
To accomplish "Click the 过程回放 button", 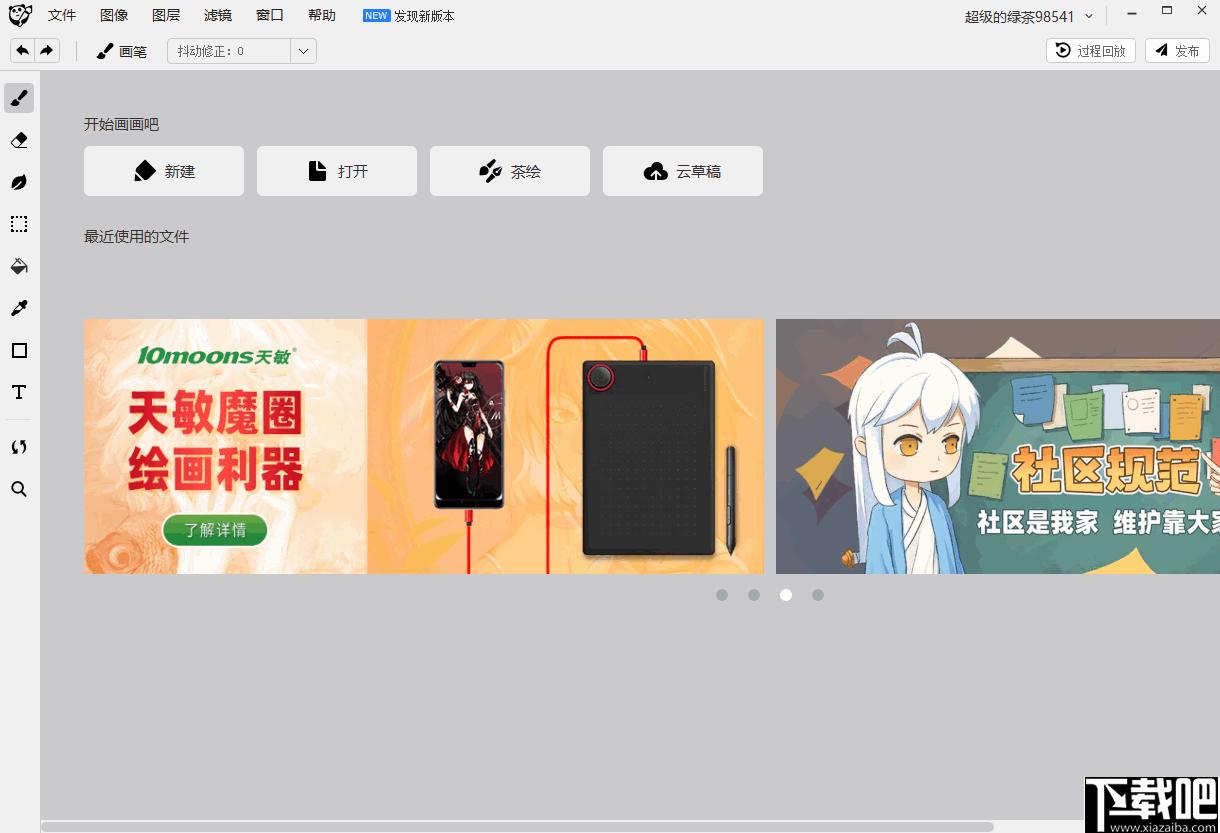I will (1091, 51).
